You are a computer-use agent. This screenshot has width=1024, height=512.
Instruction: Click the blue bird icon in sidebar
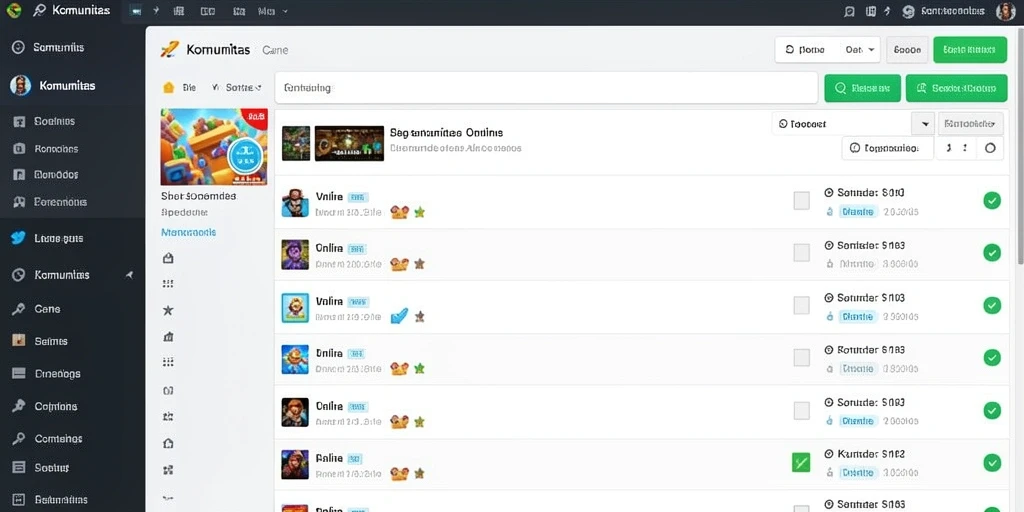point(18,238)
